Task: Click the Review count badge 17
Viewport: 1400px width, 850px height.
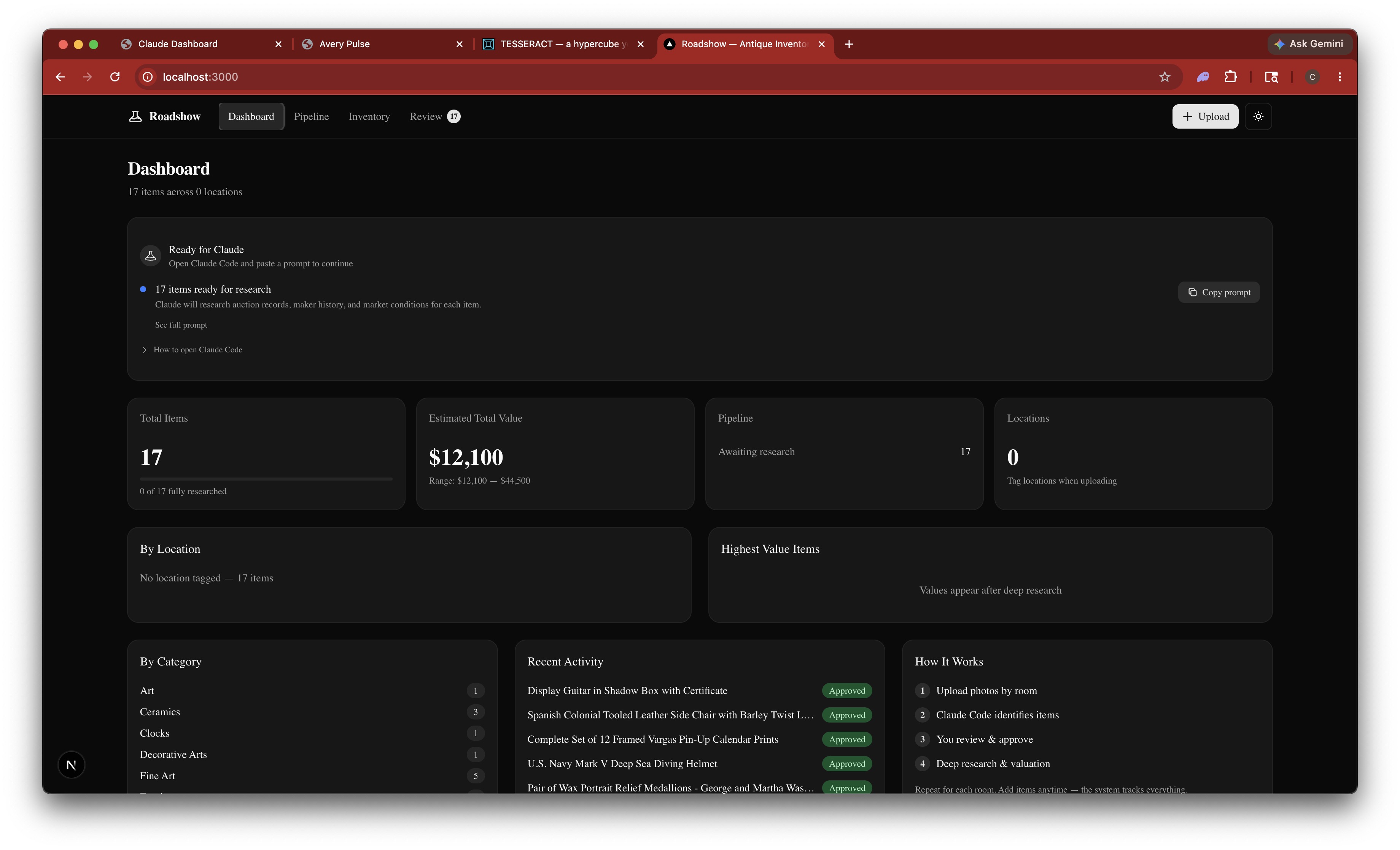Action: click(453, 116)
